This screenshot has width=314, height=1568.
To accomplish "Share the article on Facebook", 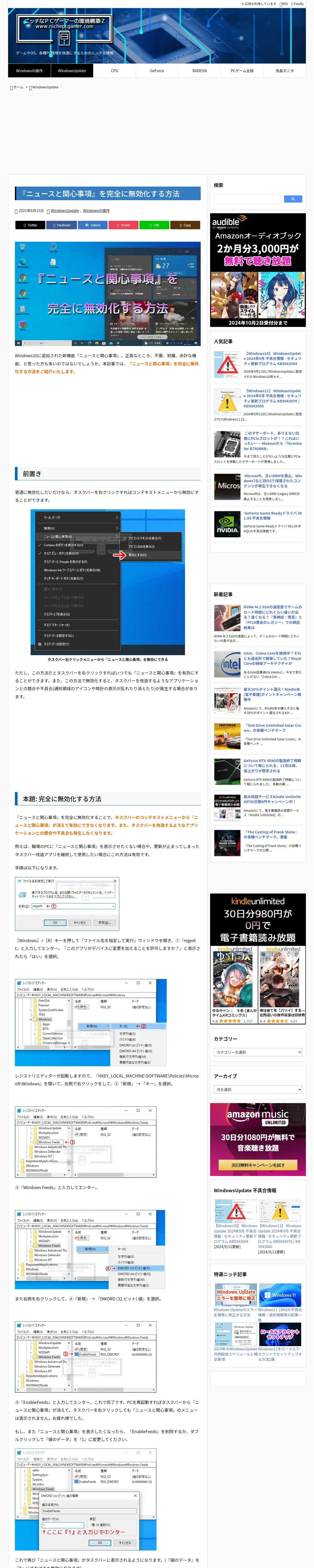I will [61, 225].
